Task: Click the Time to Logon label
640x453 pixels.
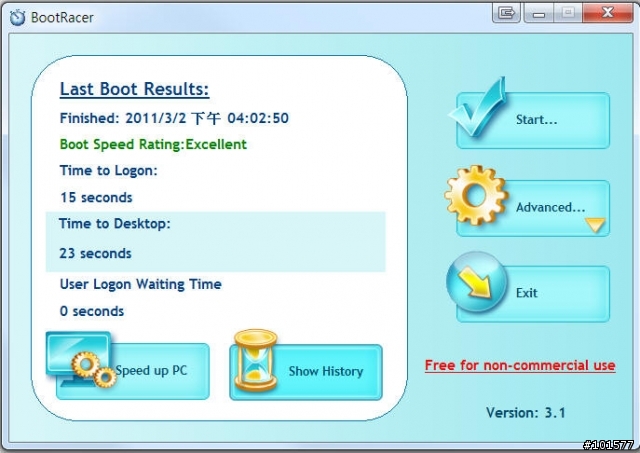Action: click(109, 171)
